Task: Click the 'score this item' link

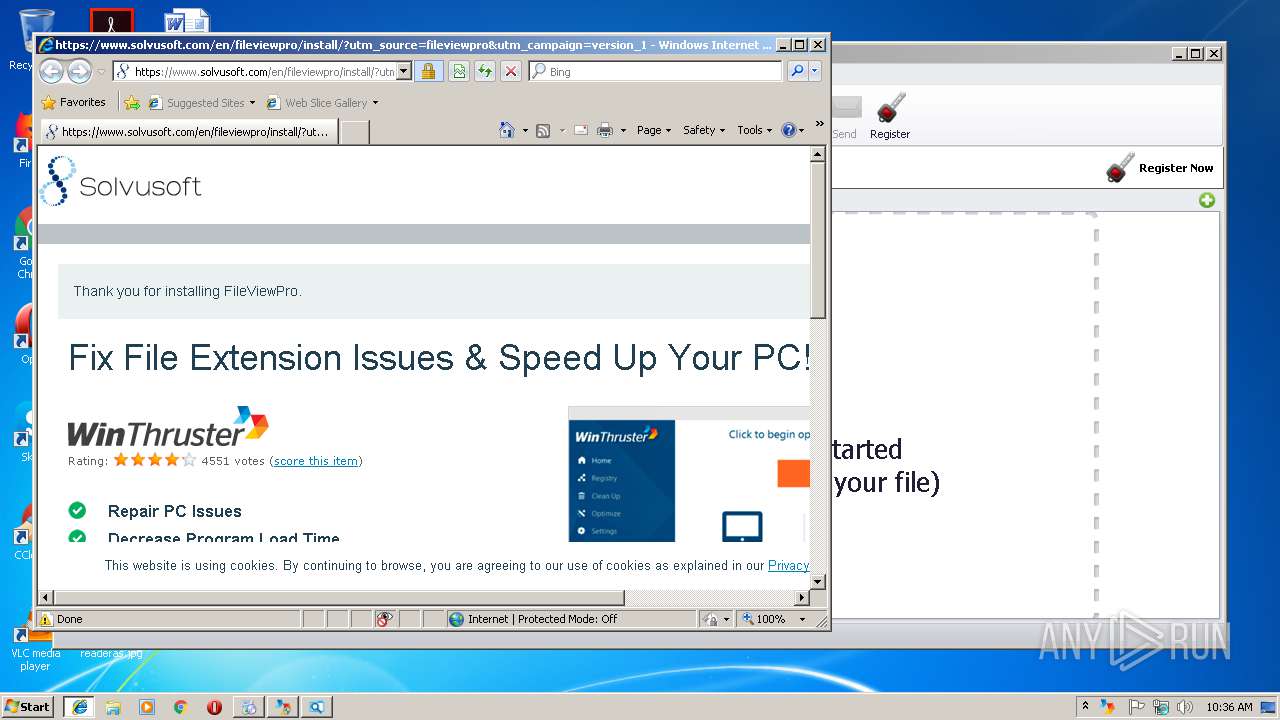Action: pyautogui.click(x=316, y=461)
